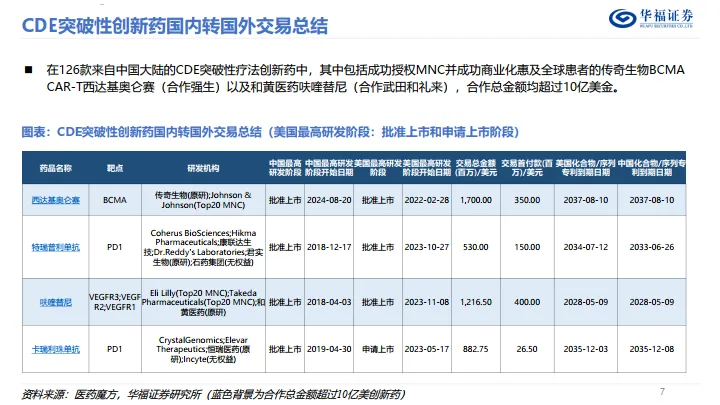Select the 药品名称 column header
720x405 pixels.
pos(56,168)
